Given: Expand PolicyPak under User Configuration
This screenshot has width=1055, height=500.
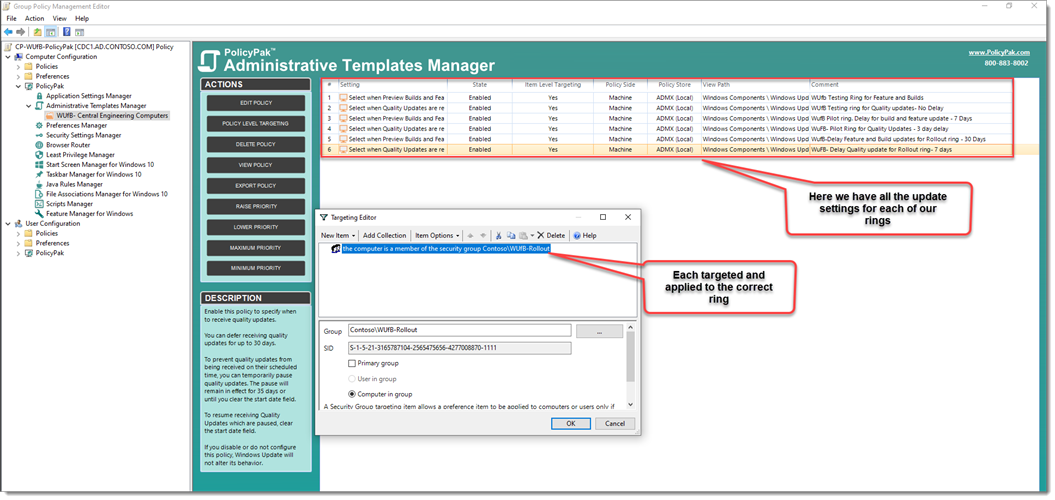Looking at the screenshot, I should pyautogui.click(x=18, y=253).
